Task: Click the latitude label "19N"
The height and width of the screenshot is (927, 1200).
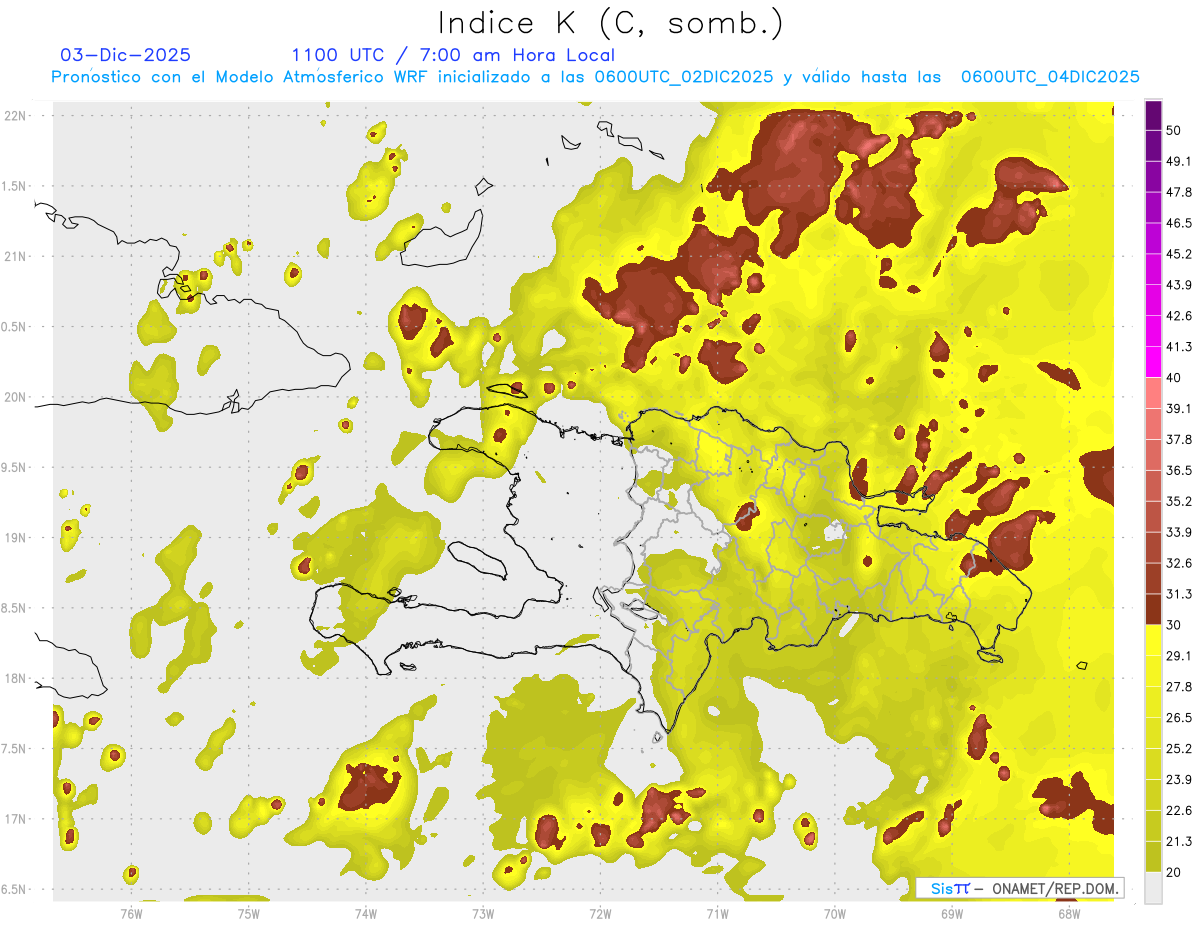Action: click(x=15, y=538)
